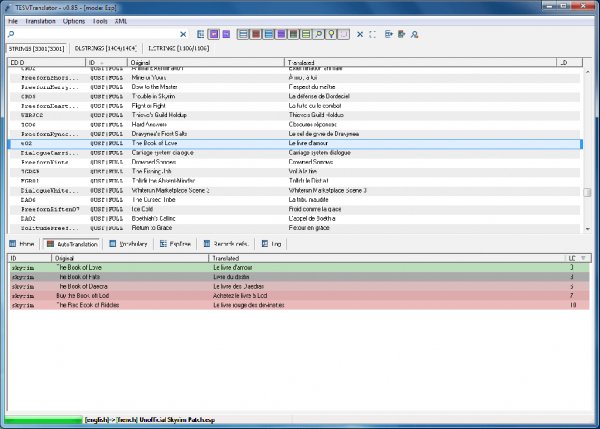Open the Translation menu
600x429 pixels.
click(x=40, y=21)
